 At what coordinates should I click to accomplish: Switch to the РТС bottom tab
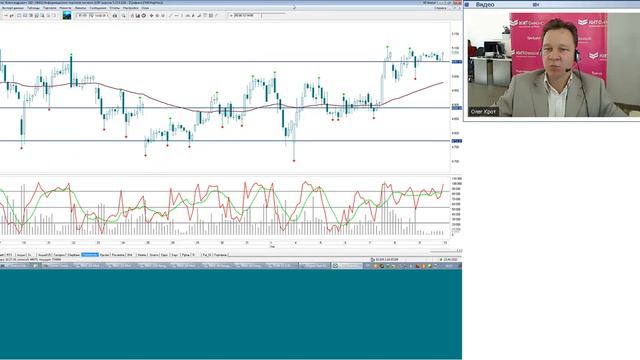(9, 255)
